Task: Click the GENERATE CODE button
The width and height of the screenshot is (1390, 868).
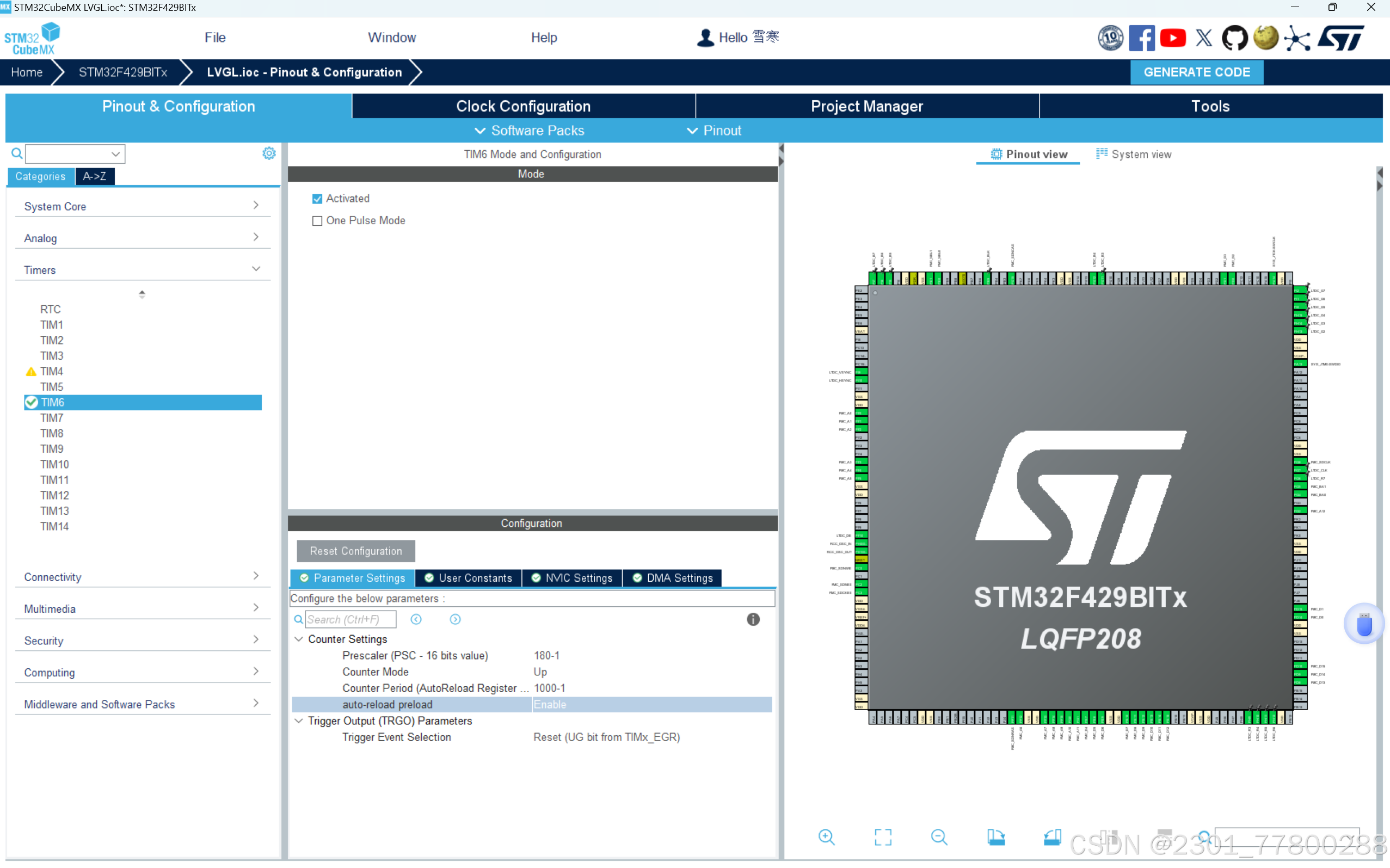Action: [x=1196, y=72]
